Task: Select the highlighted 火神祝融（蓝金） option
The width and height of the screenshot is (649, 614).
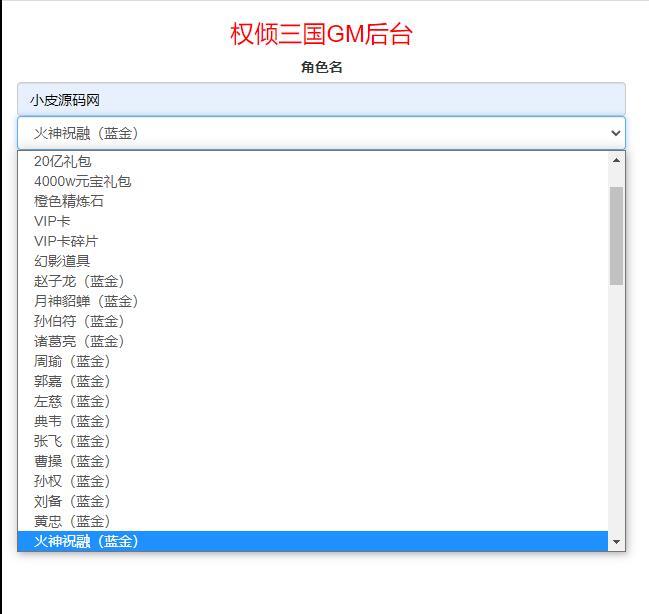Action: tap(86, 541)
